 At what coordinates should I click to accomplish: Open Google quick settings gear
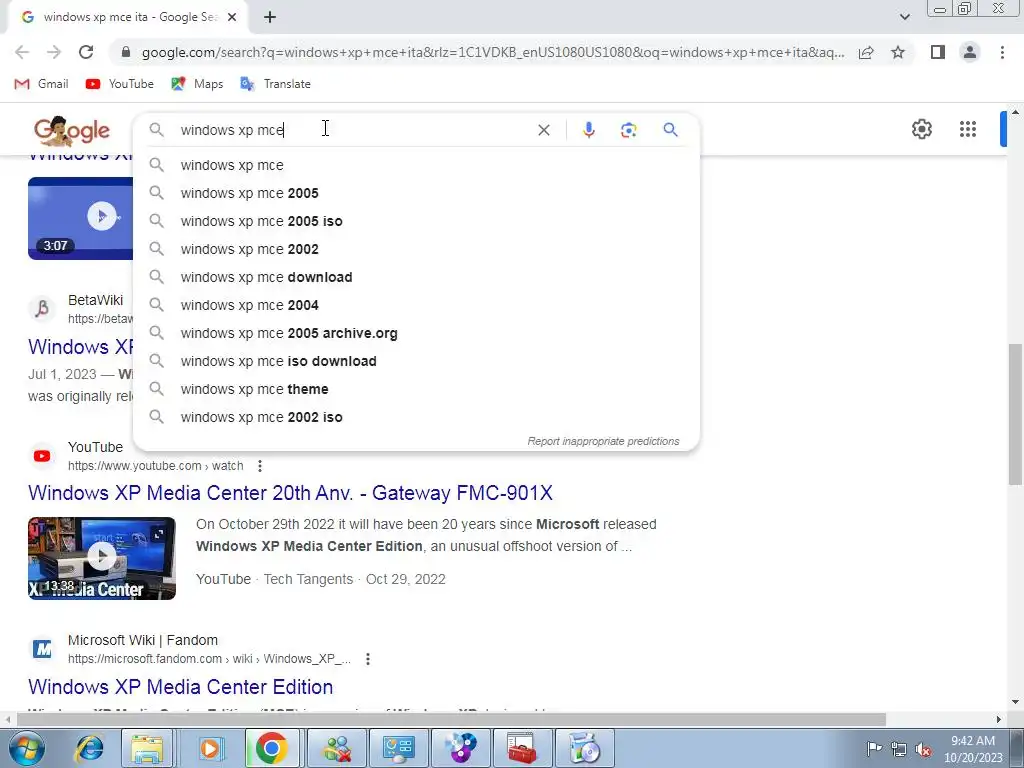[x=921, y=129]
